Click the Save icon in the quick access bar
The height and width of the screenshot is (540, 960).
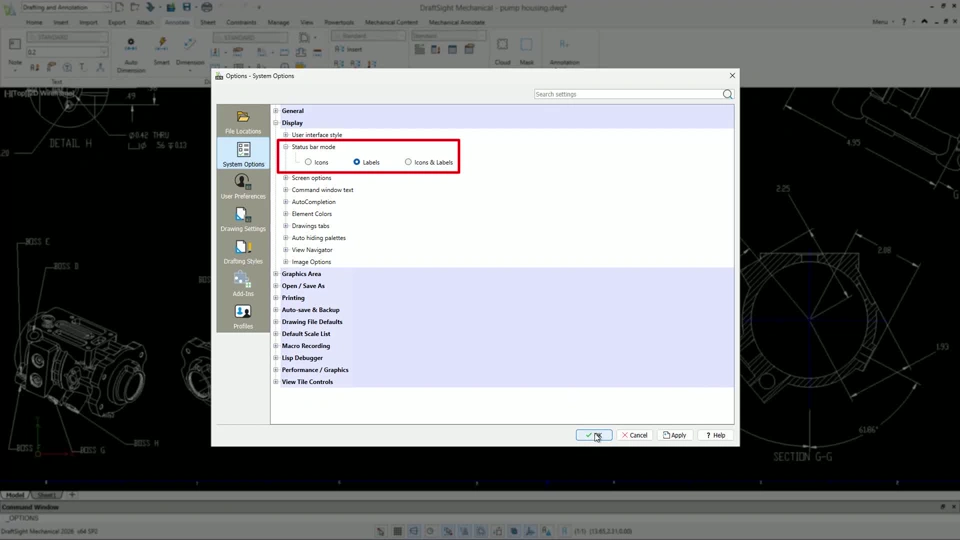(x=187, y=7)
